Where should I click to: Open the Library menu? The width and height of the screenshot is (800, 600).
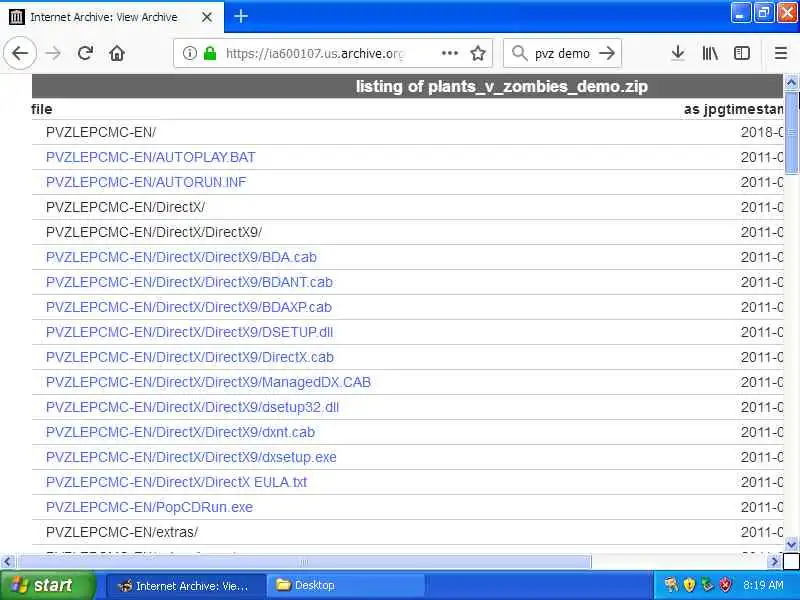pos(710,53)
